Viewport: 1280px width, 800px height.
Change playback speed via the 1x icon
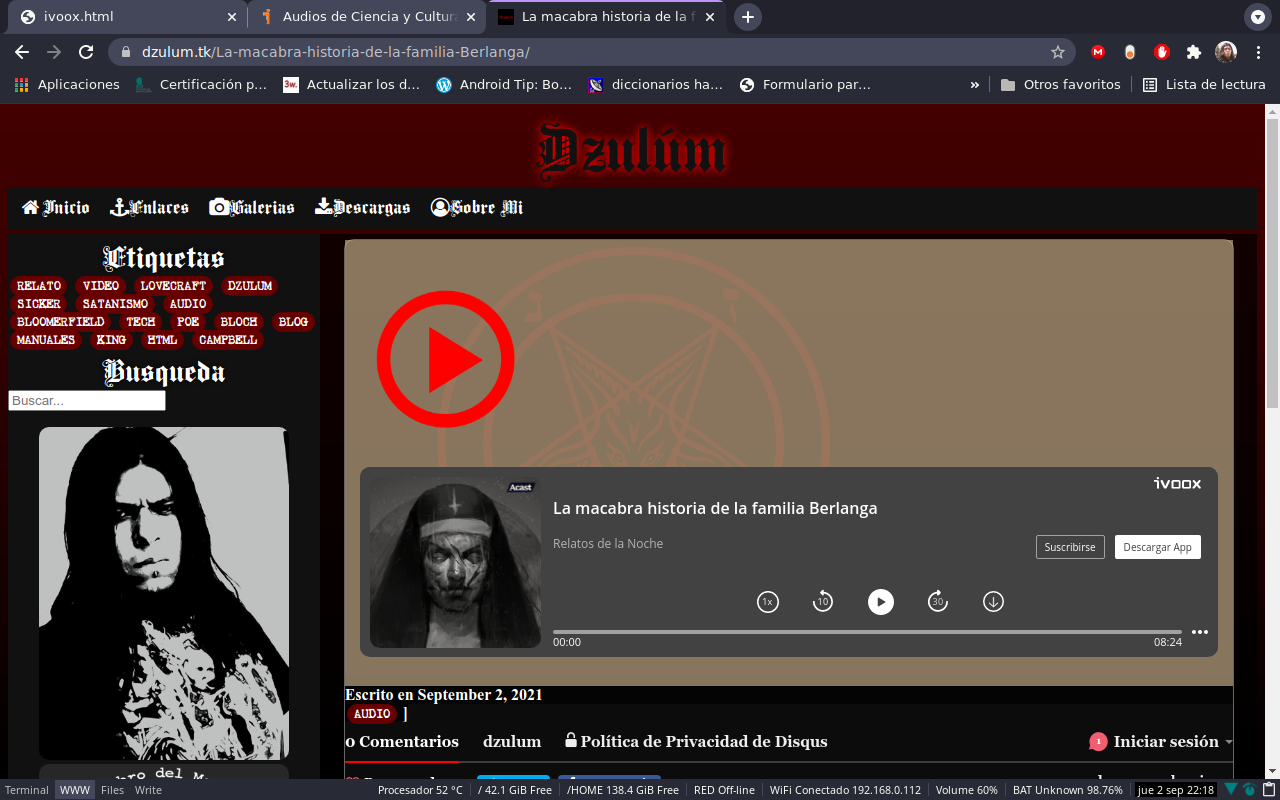(x=767, y=601)
